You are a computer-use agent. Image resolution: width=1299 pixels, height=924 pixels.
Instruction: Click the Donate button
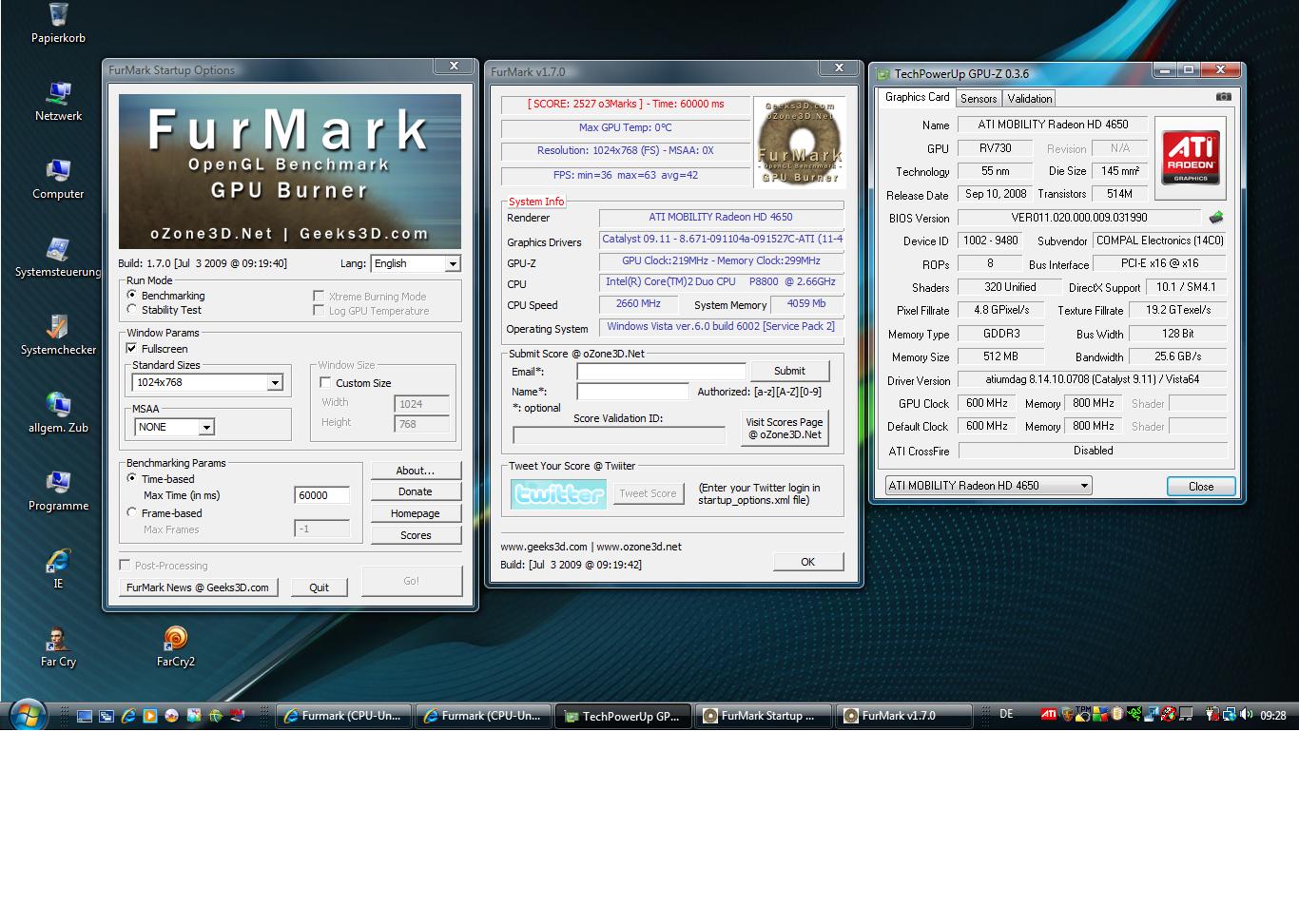click(416, 491)
